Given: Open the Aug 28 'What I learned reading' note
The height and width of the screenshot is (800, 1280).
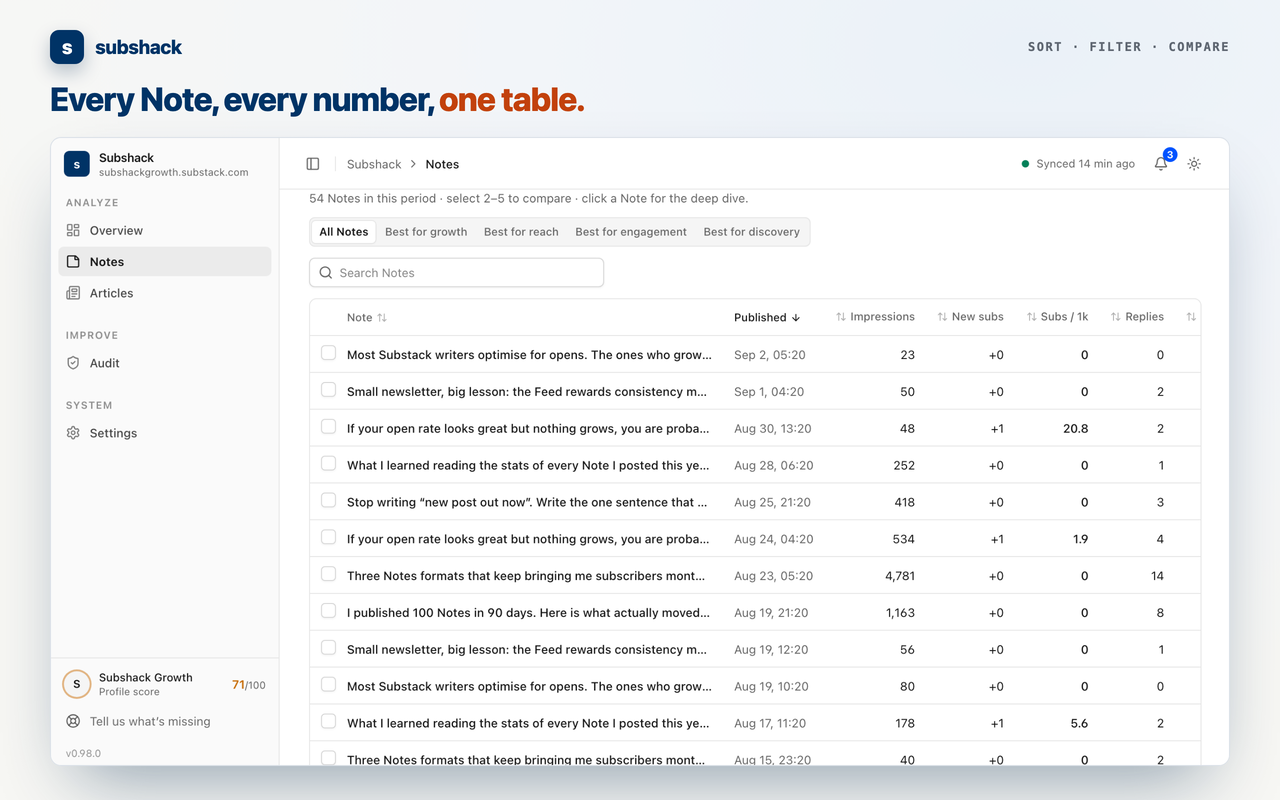Looking at the screenshot, I should (528, 465).
